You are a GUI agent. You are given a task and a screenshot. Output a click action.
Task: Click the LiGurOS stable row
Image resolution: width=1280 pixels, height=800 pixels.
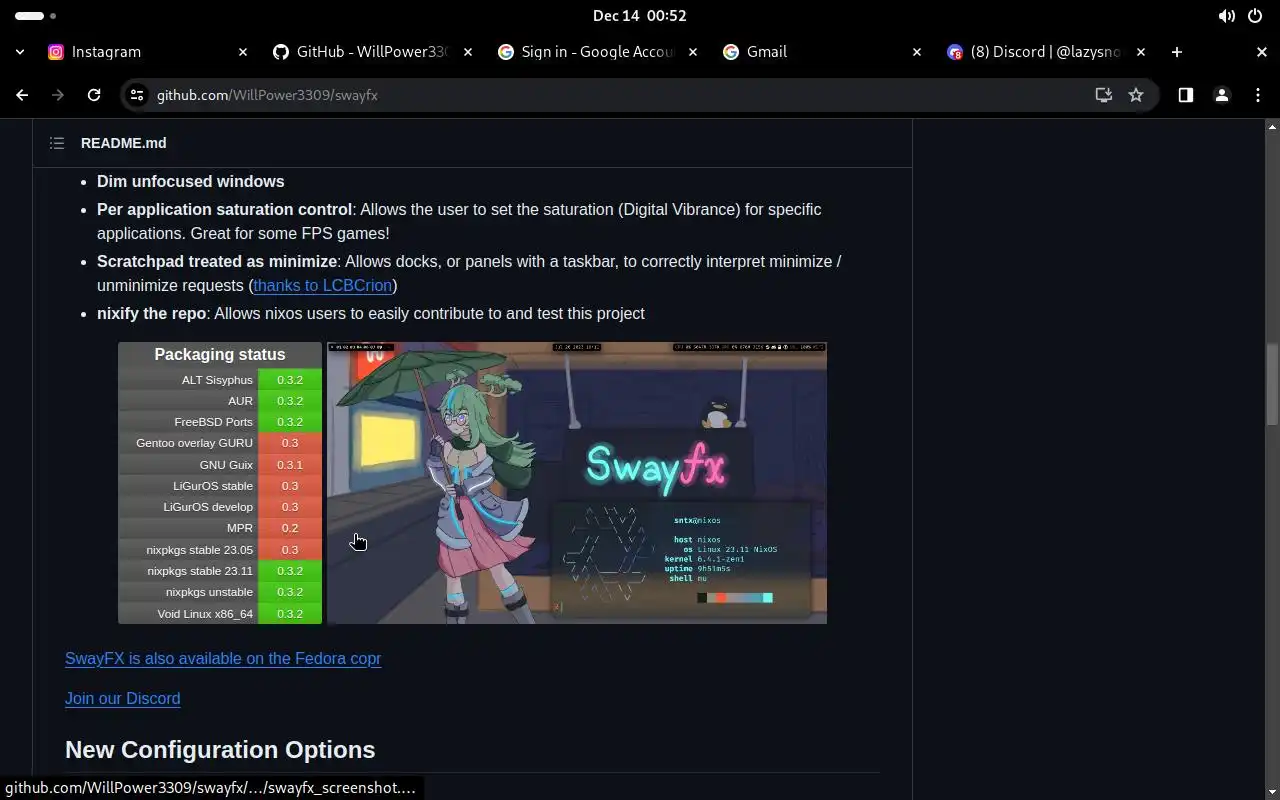[220, 486]
